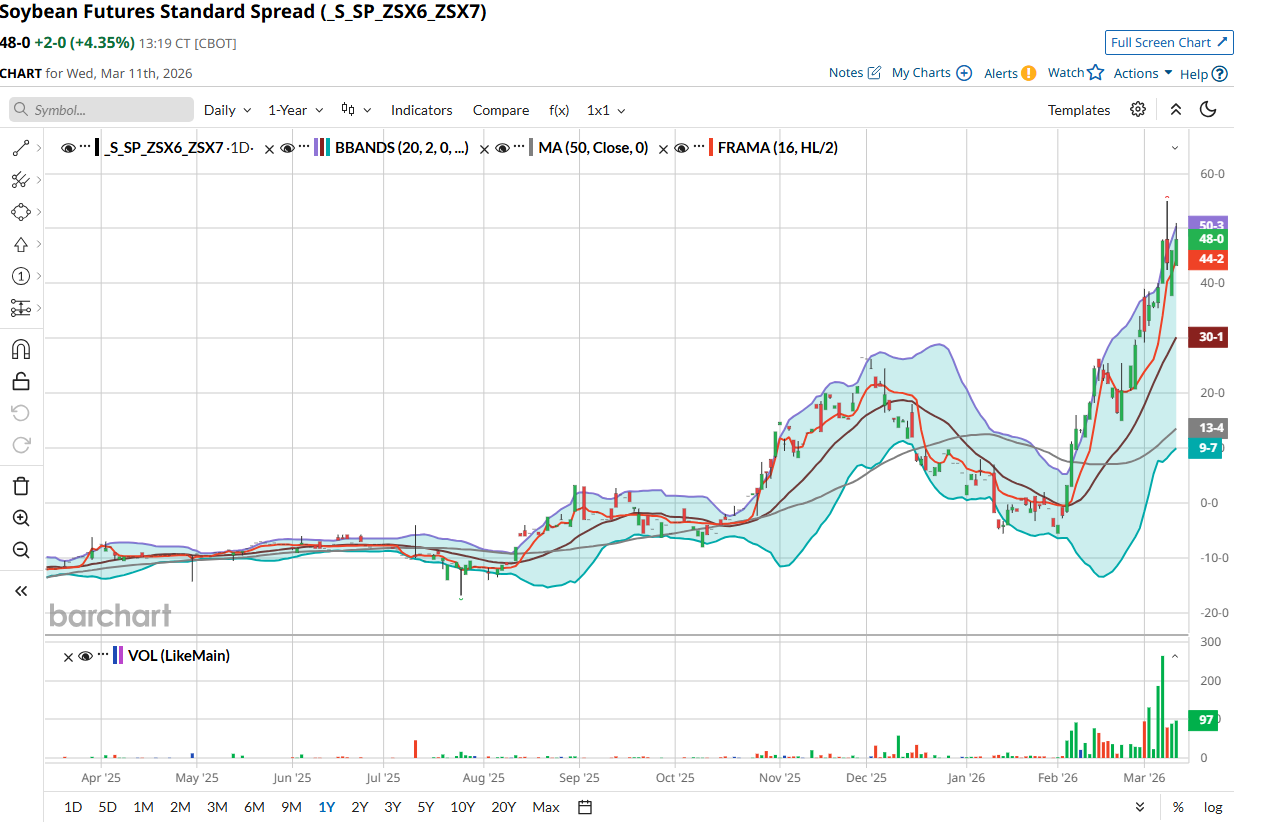Open Notes for this chart
This screenshot has width=1280, height=833.
pos(855,73)
